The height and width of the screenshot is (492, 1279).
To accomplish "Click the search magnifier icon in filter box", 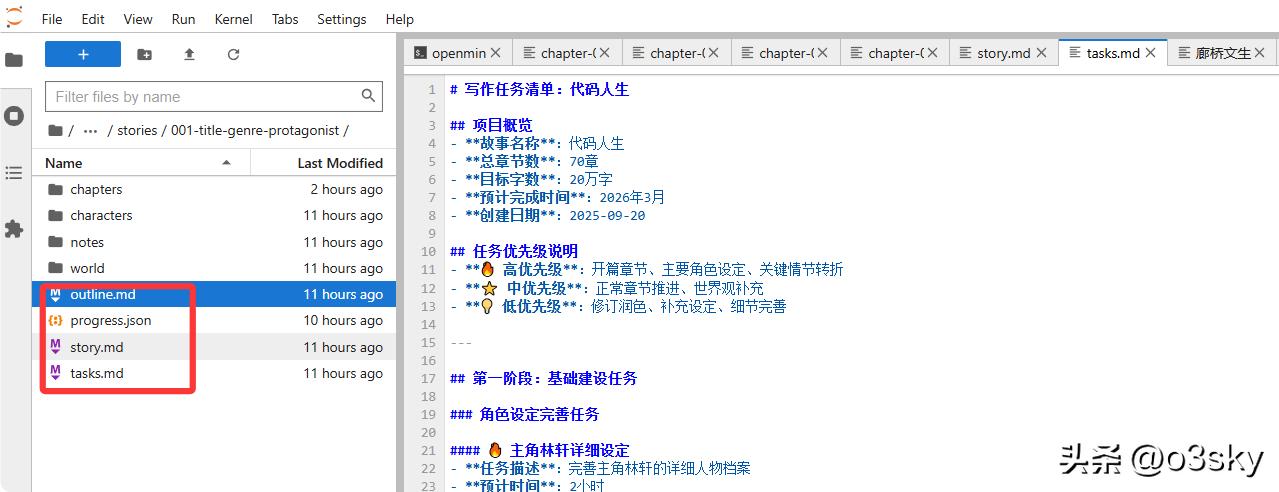I will click(x=369, y=96).
